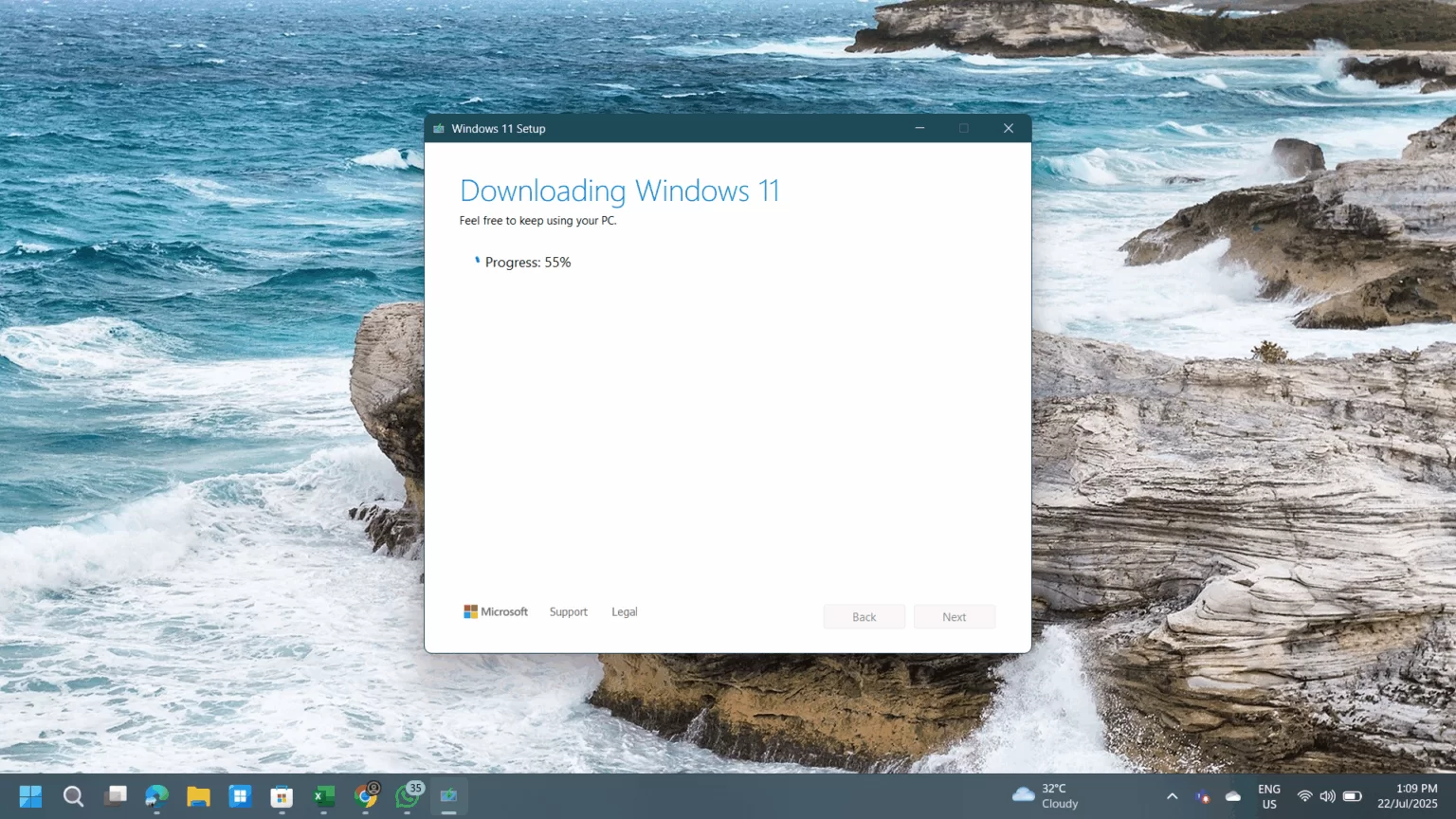Click the volume icon in the tray
Image resolution: width=1456 pixels, height=819 pixels.
(1327, 796)
